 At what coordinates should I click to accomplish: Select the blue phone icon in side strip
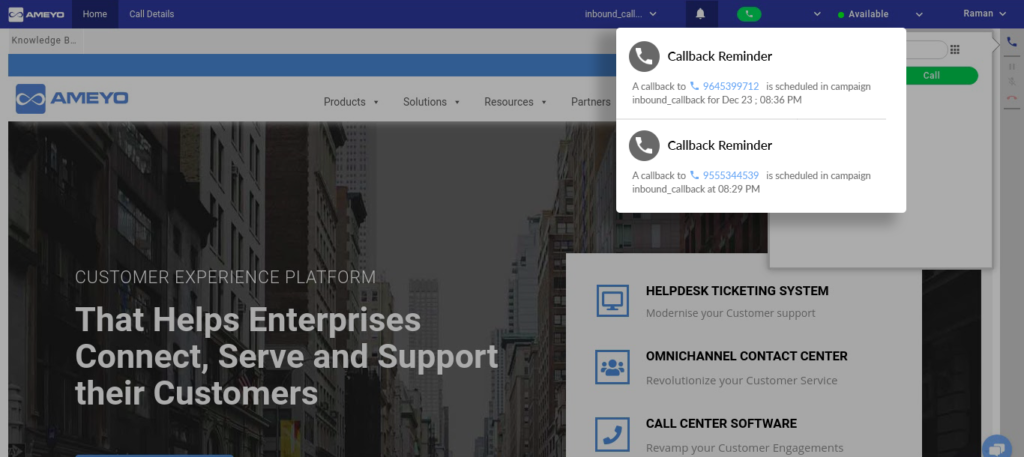tap(1012, 41)
